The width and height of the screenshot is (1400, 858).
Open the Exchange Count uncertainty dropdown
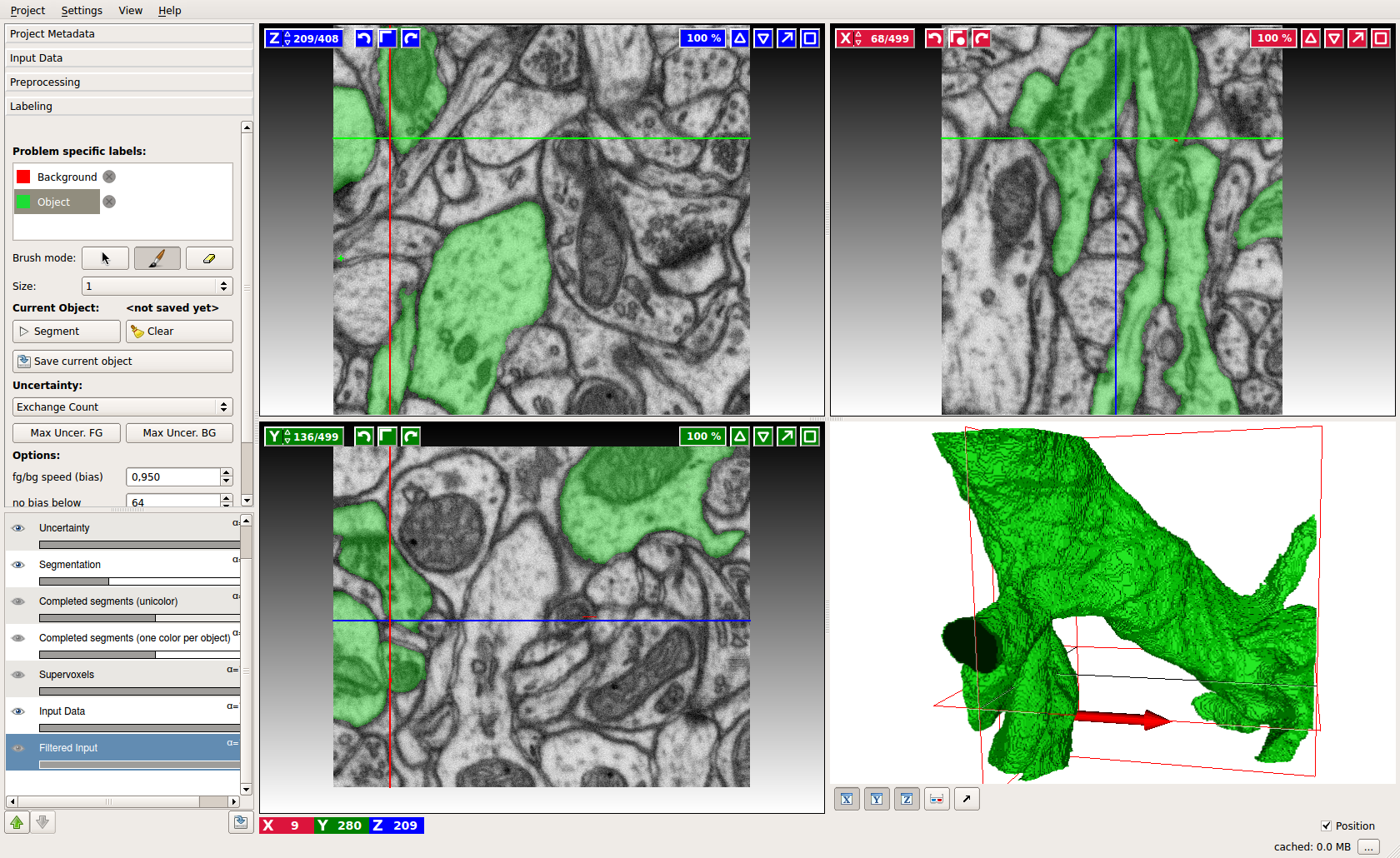122,407
